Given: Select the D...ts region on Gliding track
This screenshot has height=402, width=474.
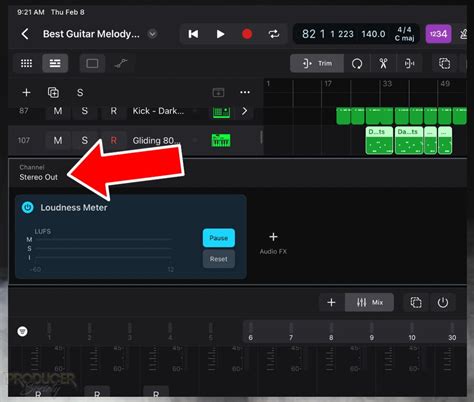Looking at the screenshot, I should coord(379,140).
